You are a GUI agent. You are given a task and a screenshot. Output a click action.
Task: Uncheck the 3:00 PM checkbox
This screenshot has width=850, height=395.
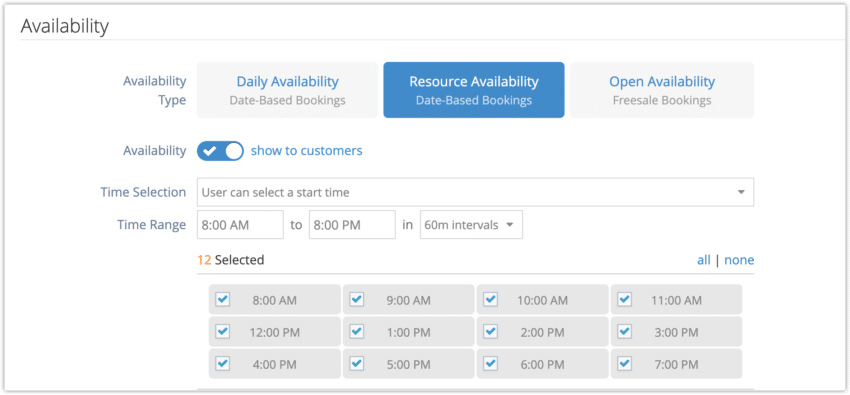click(624, 331)
